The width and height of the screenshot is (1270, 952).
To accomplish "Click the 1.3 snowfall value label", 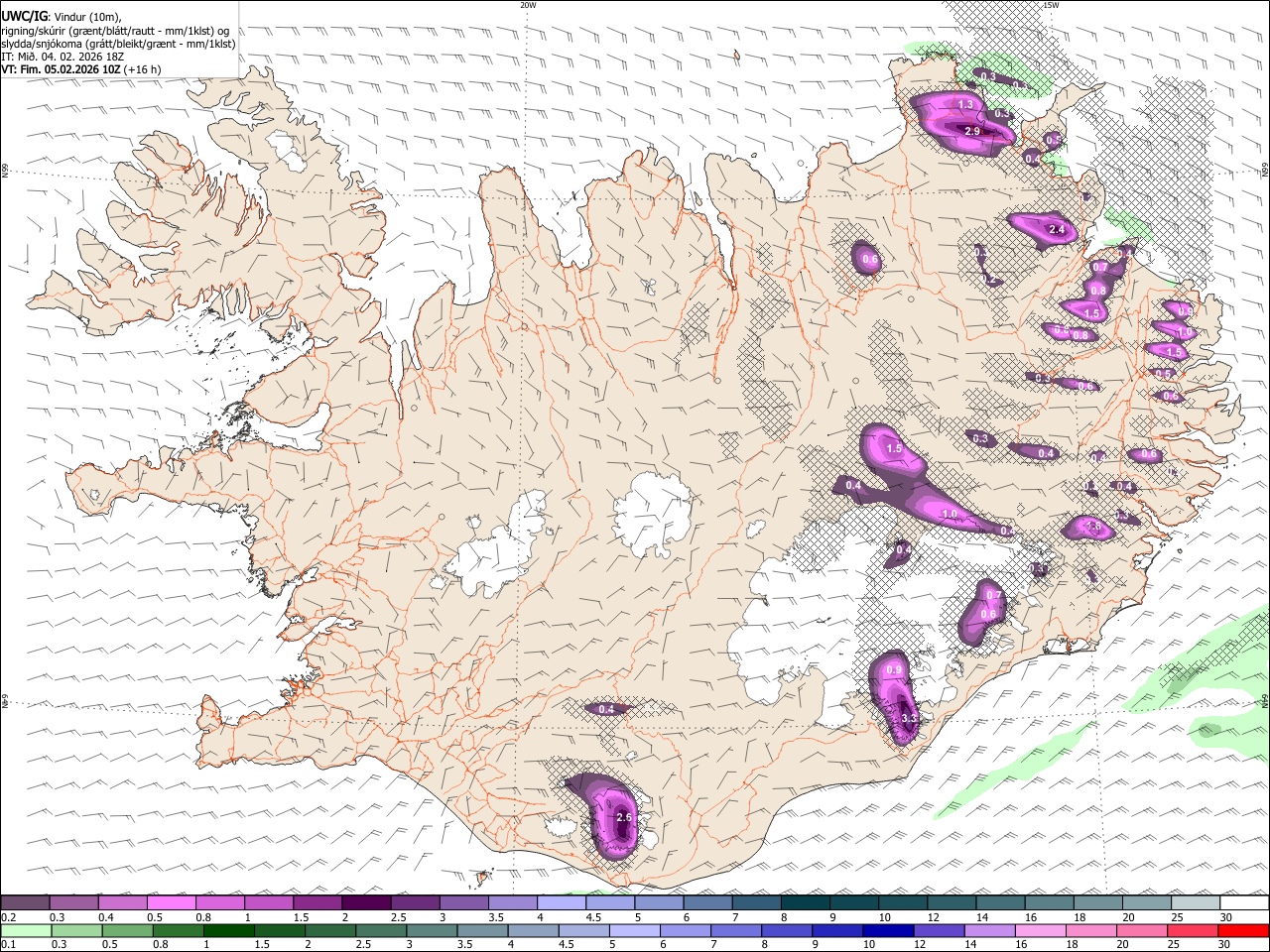I will [965, 104].
